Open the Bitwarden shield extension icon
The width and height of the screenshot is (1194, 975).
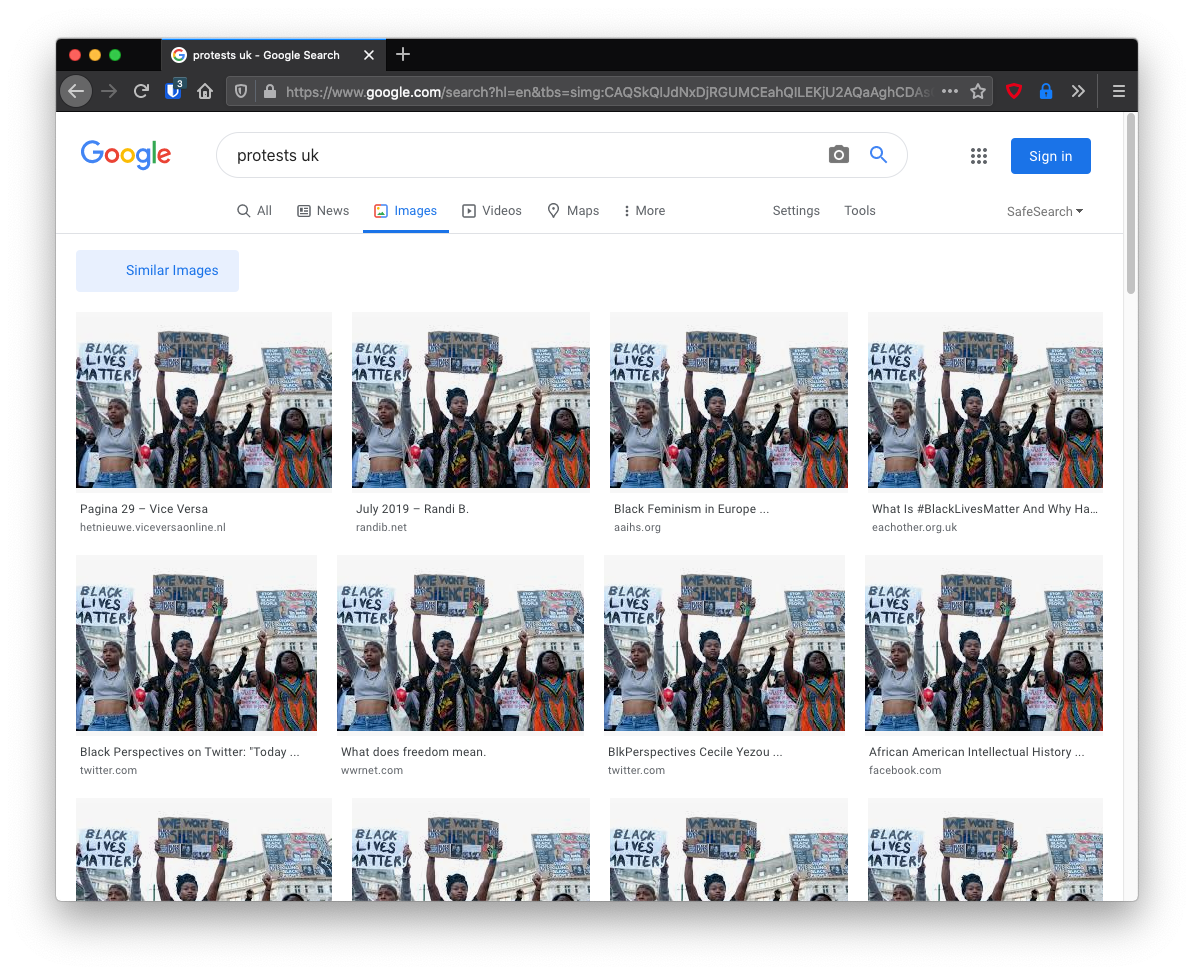coord(174,91)
